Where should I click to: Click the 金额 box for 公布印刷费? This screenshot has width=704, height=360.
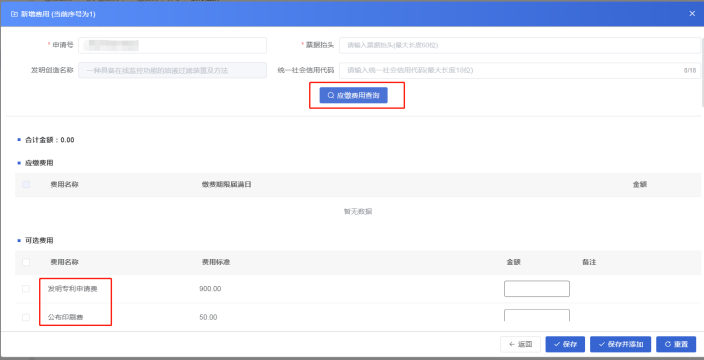pyautogui.click(x=537, y=315)
